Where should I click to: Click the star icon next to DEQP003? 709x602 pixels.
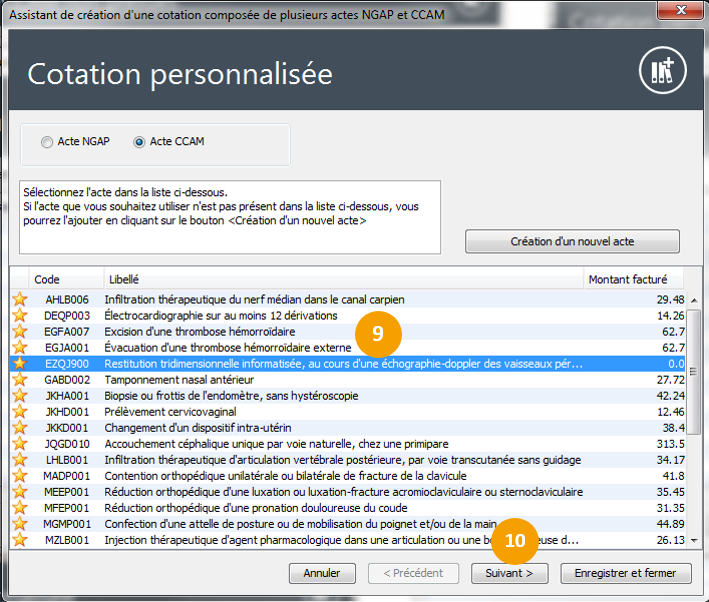pos(19,315)
